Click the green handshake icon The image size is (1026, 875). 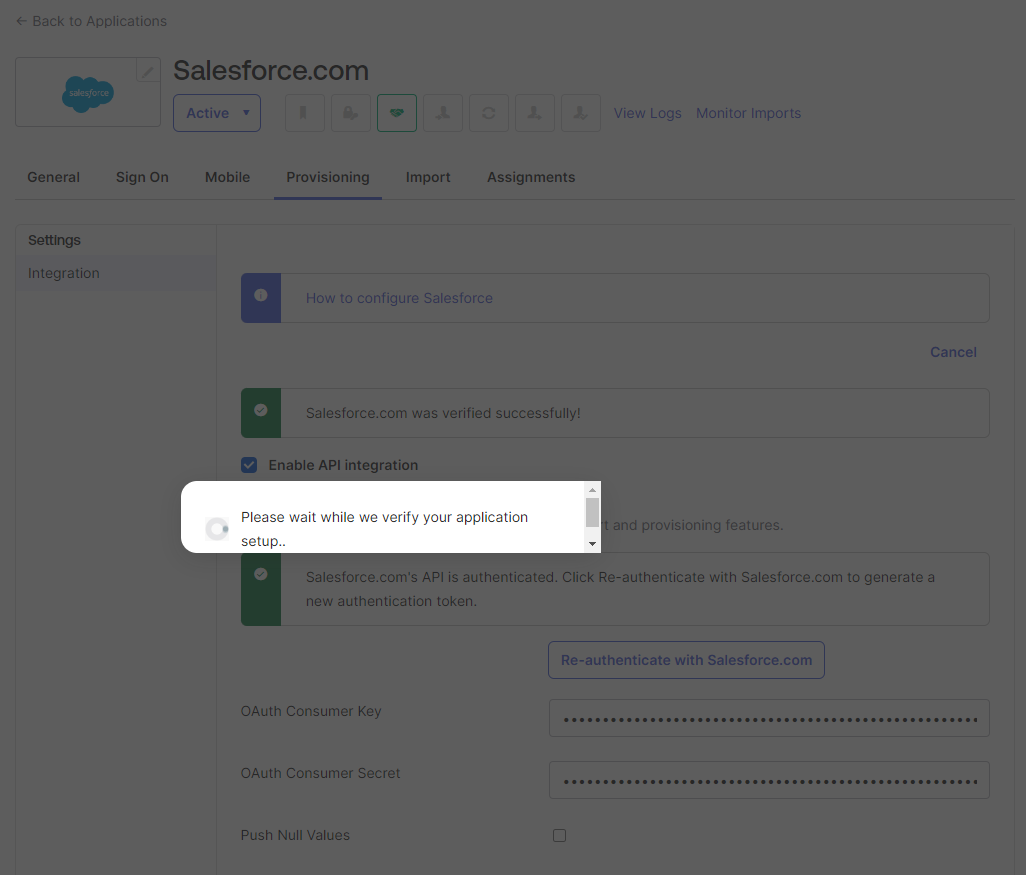tap(397, 113)
